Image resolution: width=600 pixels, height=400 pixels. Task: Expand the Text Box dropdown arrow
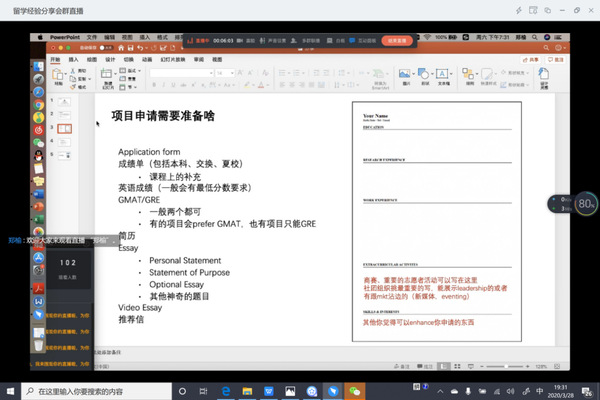point(451,73)
